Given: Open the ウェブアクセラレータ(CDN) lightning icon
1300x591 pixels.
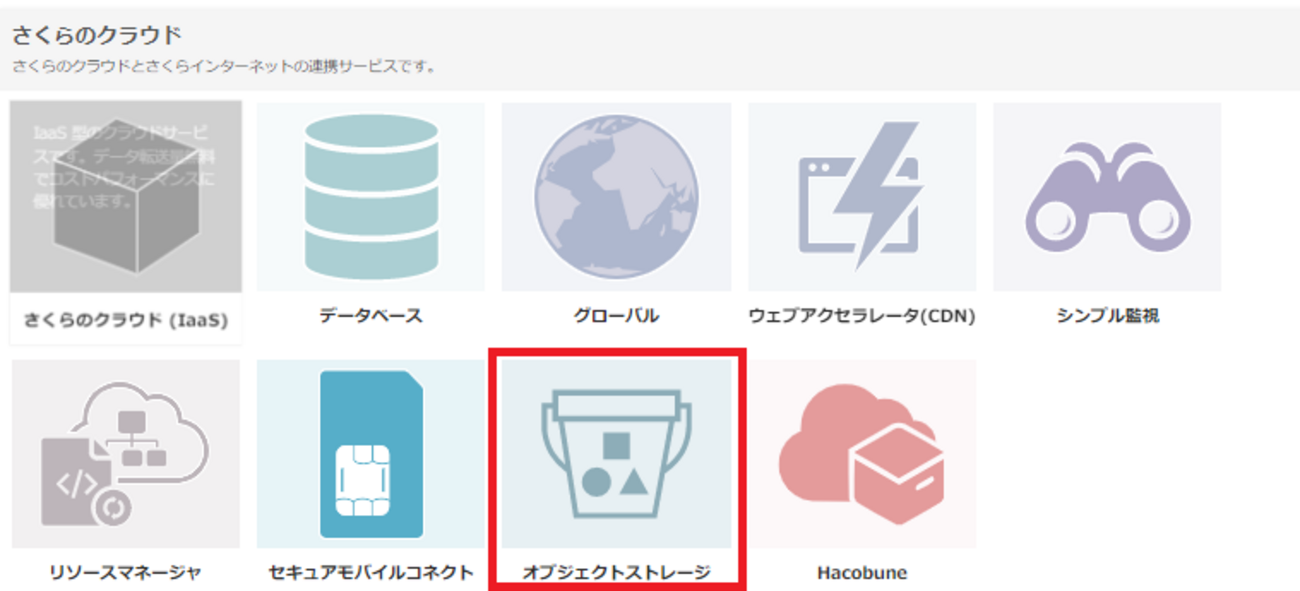Looking at the screenshot, I should [x=862, y=197].
